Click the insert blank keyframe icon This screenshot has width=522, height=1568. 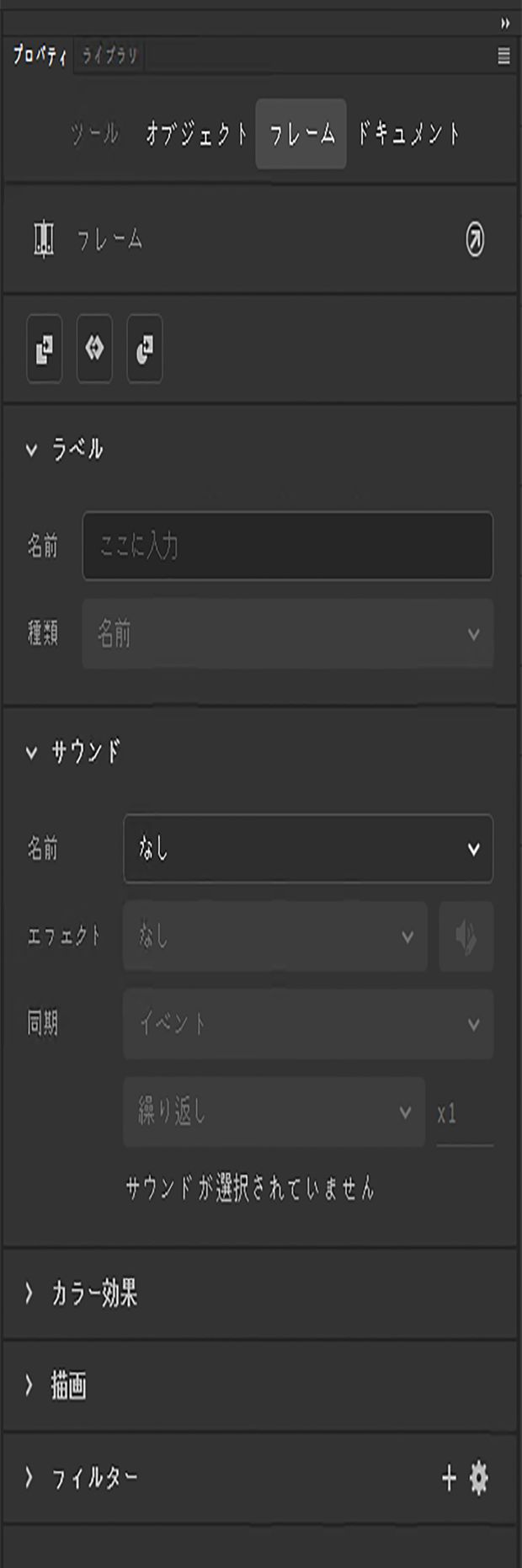144,349
